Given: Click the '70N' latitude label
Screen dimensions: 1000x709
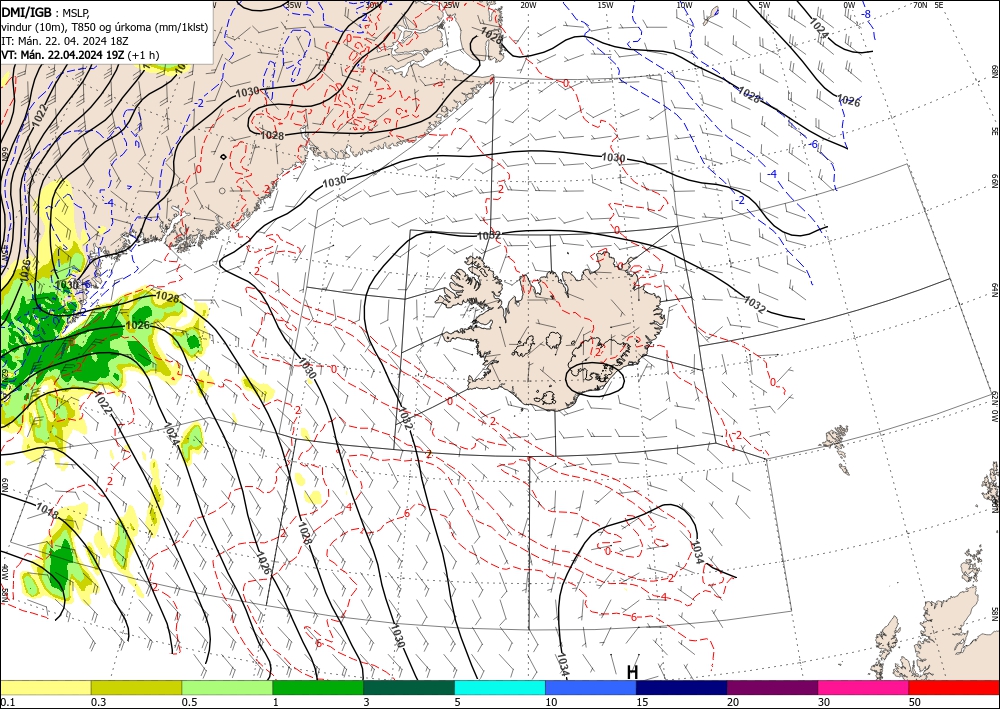Looking at the screenshot, I should (x=920, y=5).
